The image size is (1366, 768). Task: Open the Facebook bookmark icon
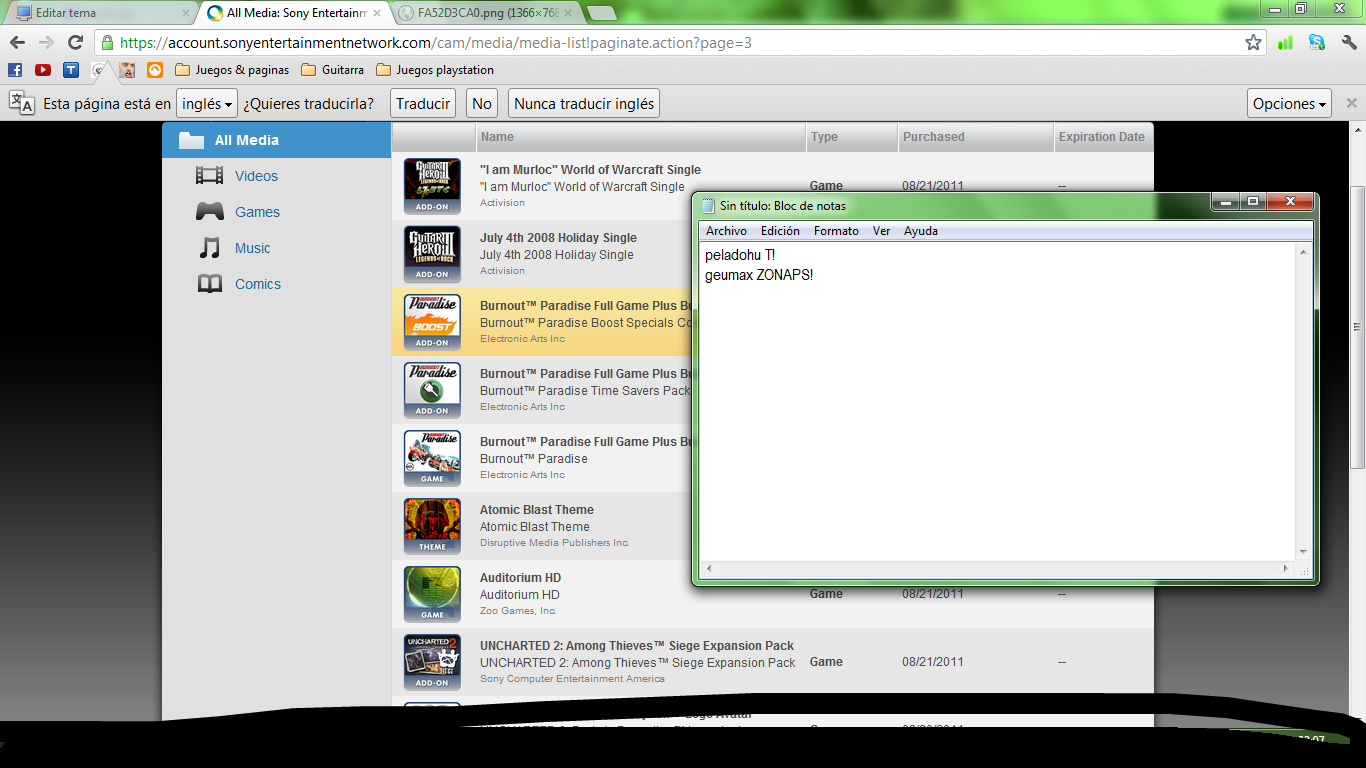point(15,70)
